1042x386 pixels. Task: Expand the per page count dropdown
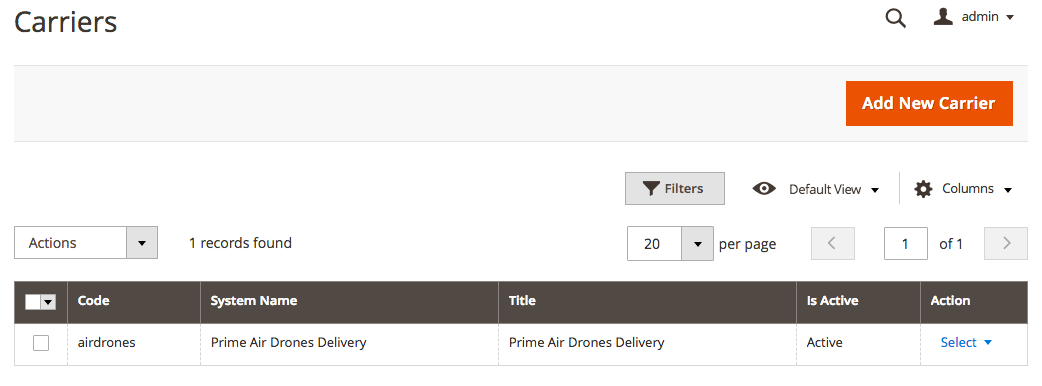pos(697,244)
